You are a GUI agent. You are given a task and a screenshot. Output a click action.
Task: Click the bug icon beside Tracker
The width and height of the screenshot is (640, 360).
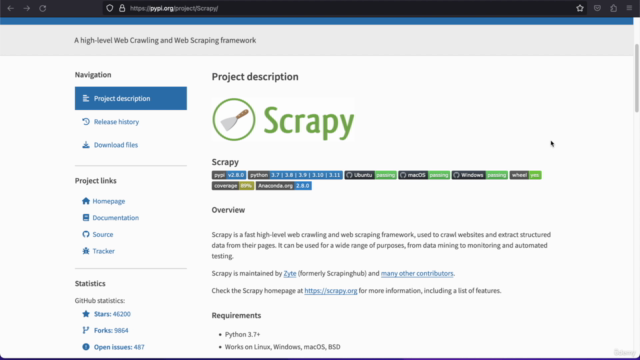click(86, 251)
